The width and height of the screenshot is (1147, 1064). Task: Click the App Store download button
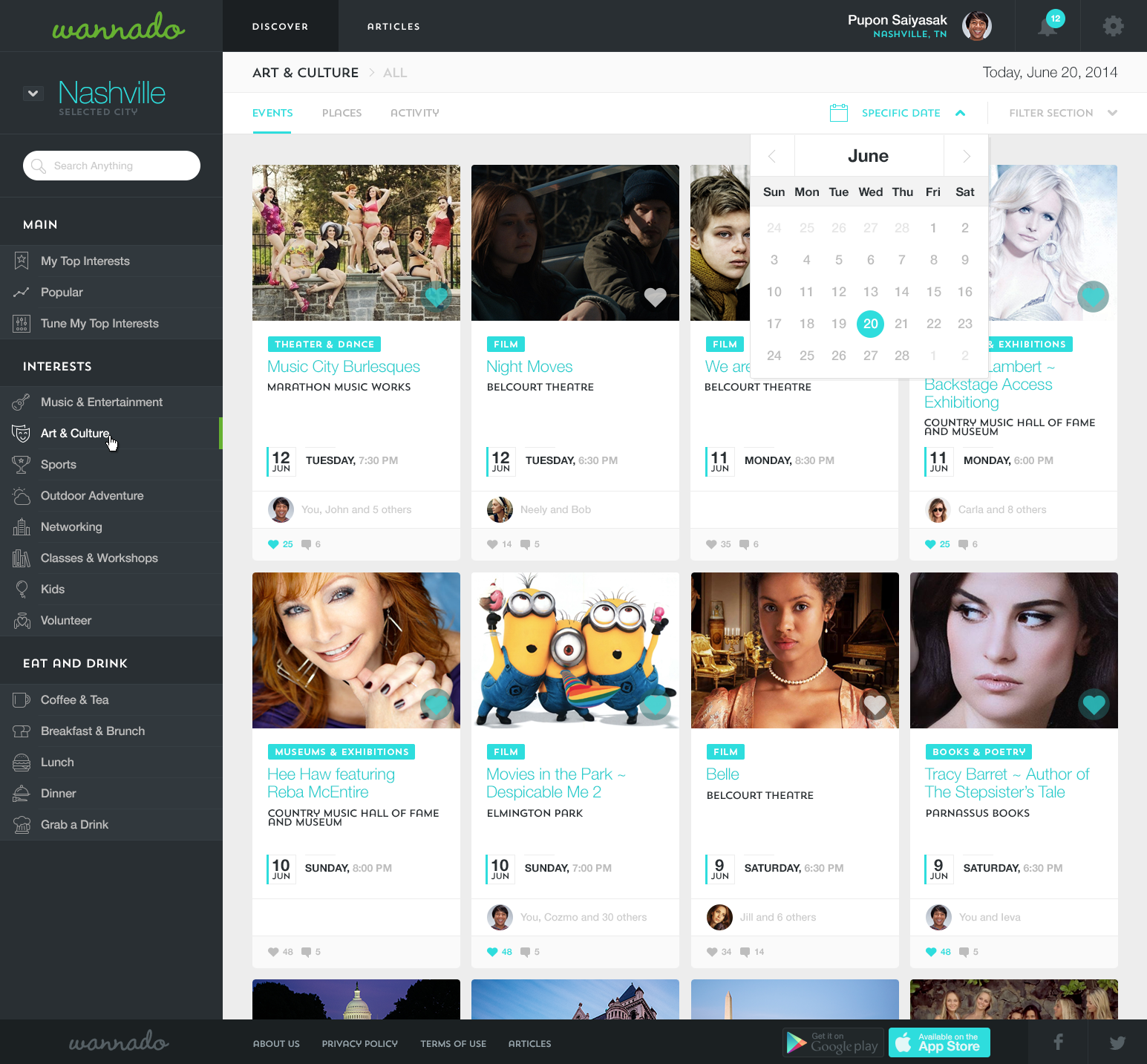(939, 1042)
